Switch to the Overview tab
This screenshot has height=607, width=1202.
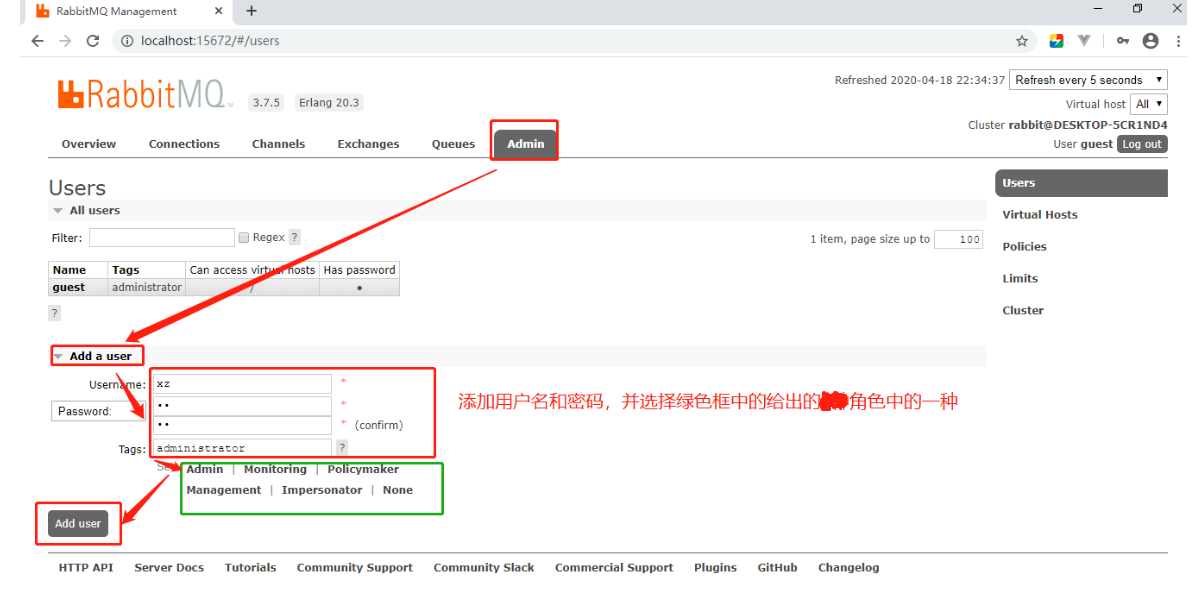pyautogui.click(x=89, y=144)
